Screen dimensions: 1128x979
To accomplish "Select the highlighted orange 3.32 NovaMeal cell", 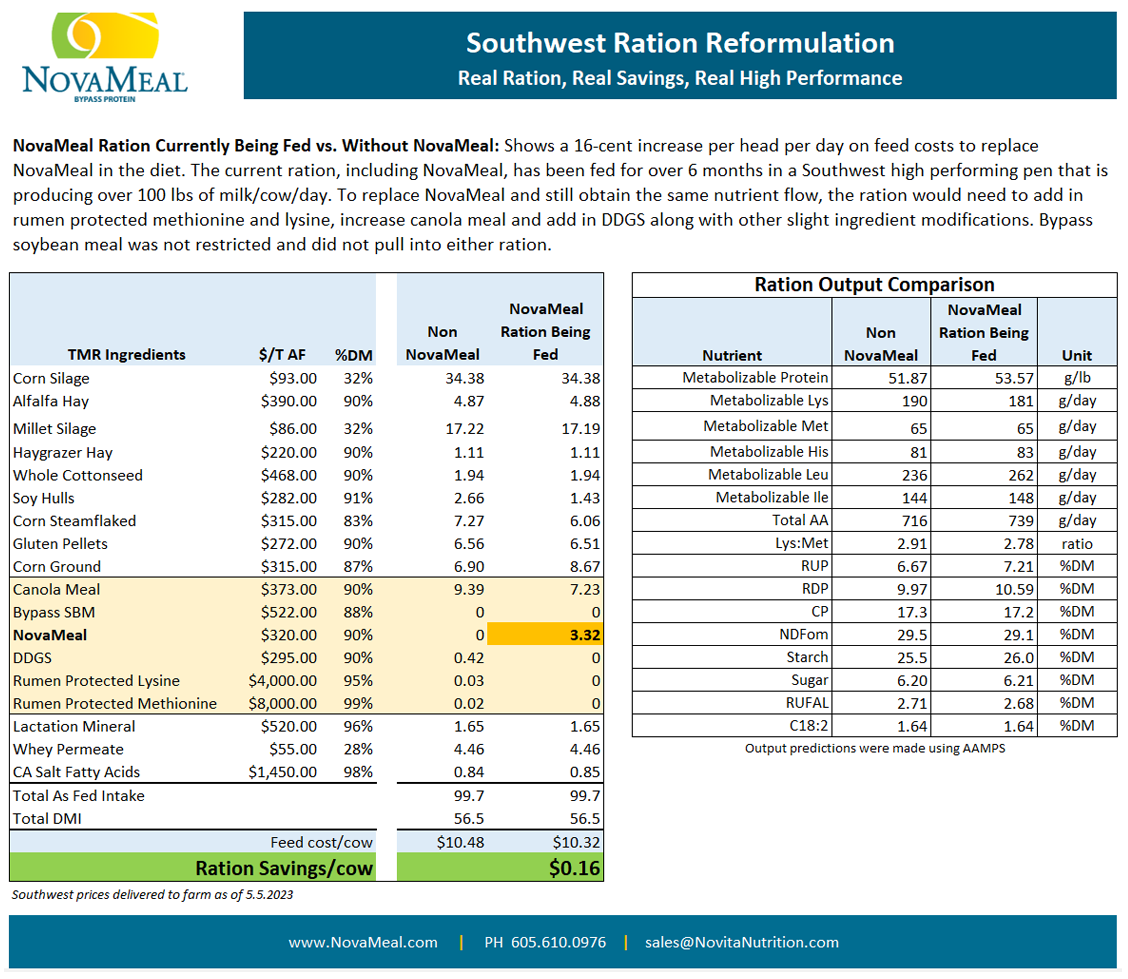I will click(545, 635).
